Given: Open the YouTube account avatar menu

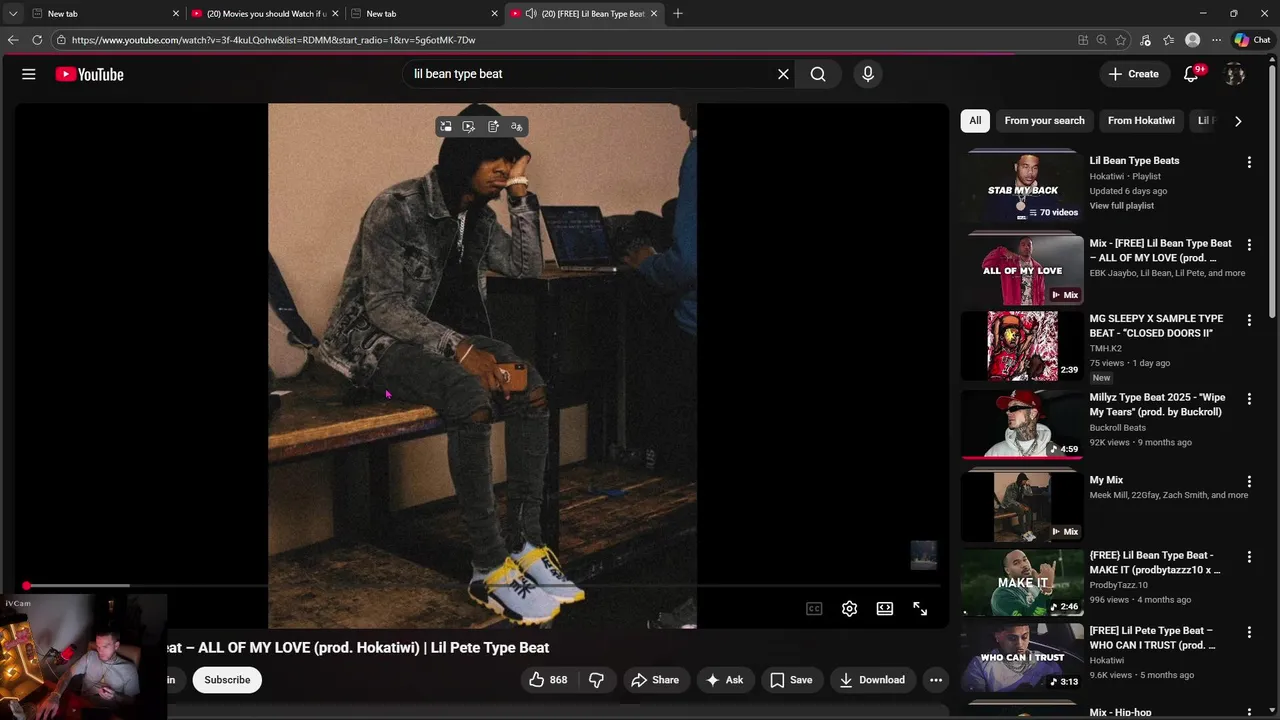Looking at the screenshot, I should point(1235,74).
